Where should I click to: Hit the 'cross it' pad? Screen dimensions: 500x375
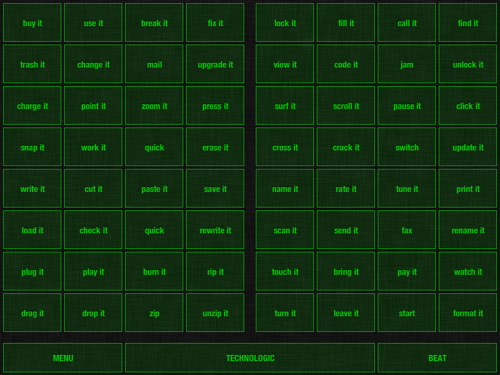[x=285, y=147]
